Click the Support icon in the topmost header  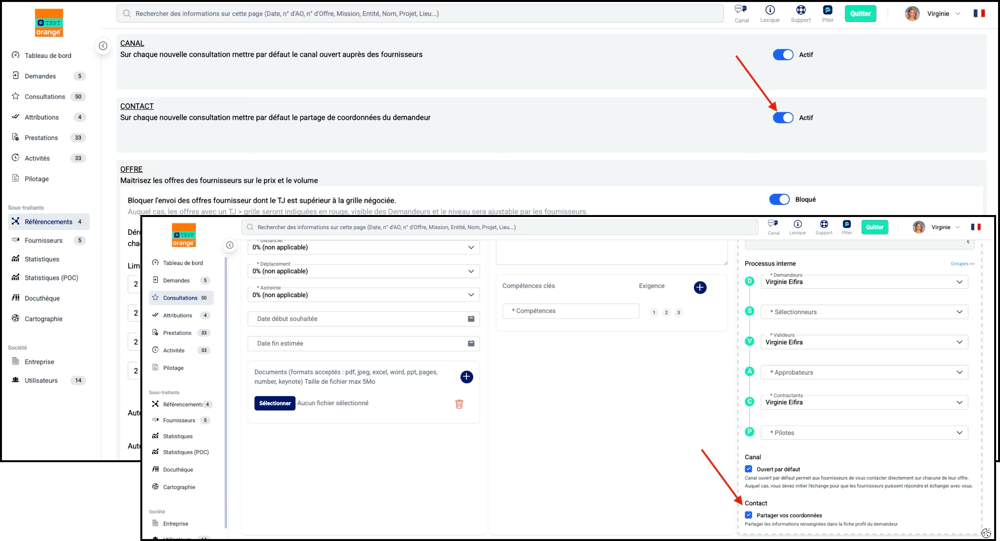point(800,11)
